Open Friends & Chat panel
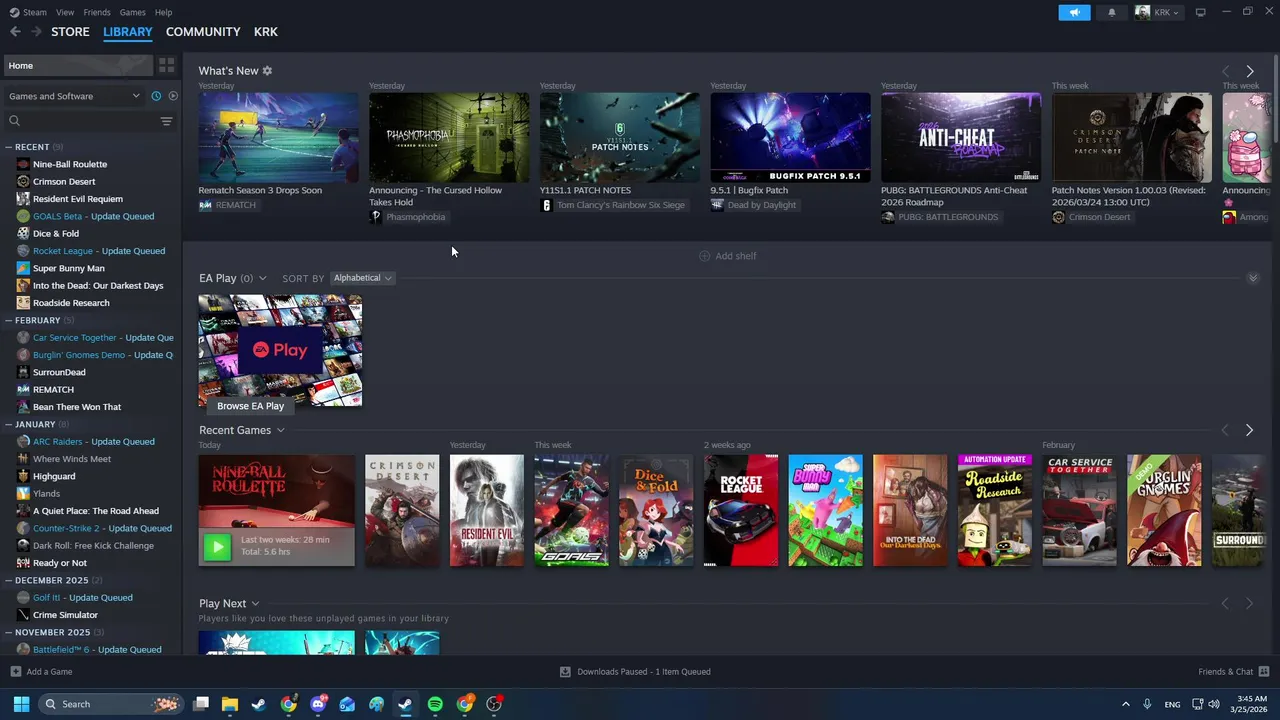The height and width of the screenshot is (720, 1280). 1233,672
